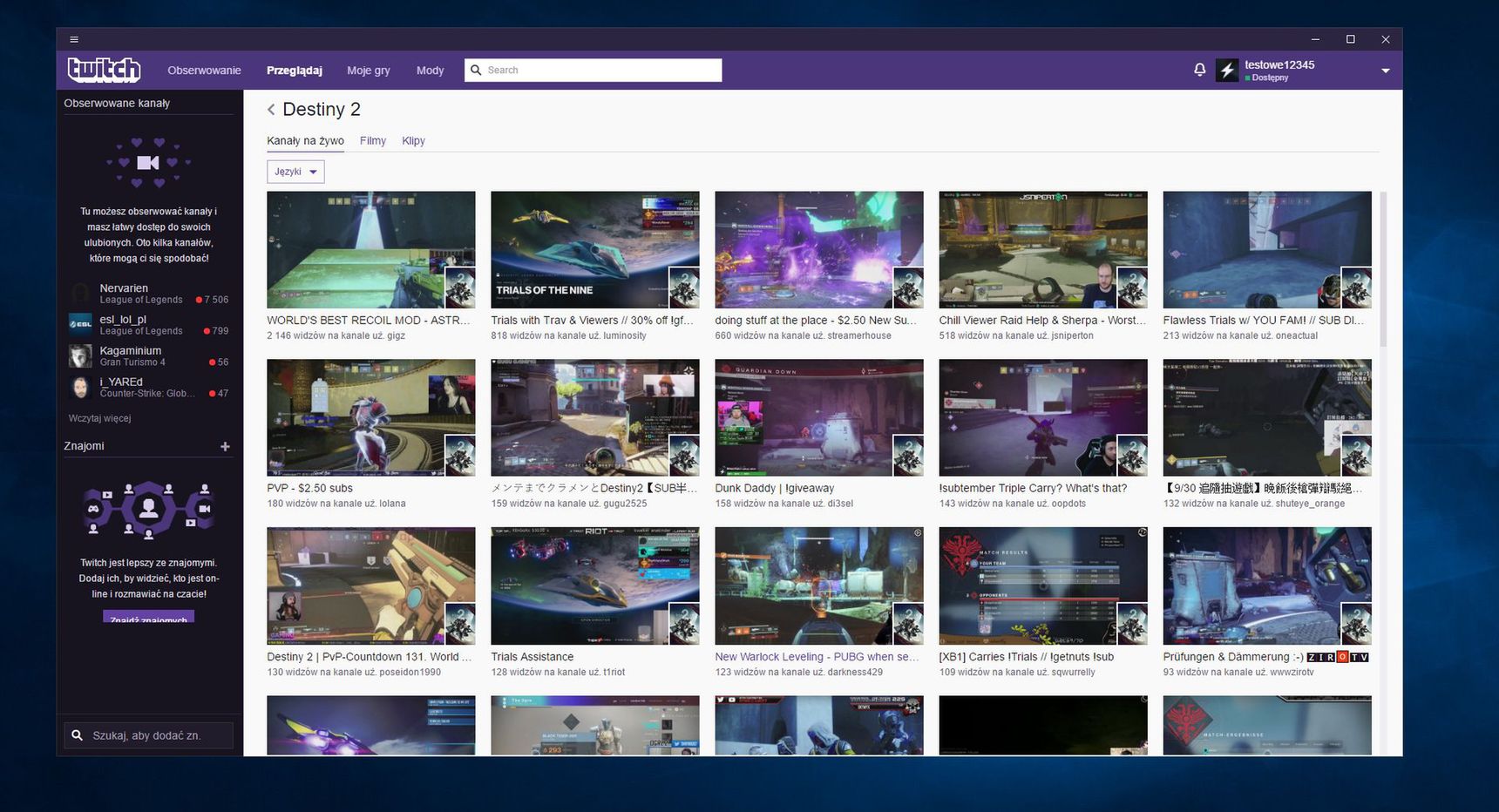Click the Twitch logo
1499x812 pixels.
tap(104, 70)
